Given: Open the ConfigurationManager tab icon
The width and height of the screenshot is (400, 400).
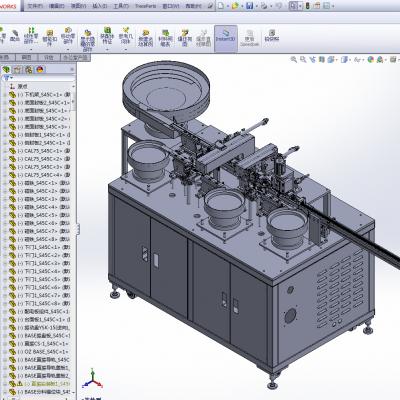Looking at the screenshot, I should point(29,69).
